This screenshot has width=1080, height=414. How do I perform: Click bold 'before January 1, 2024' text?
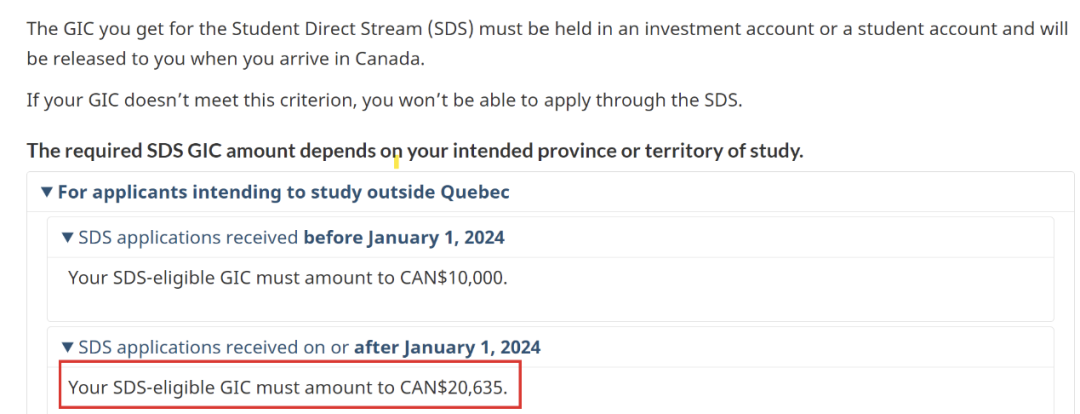point(404,238)
